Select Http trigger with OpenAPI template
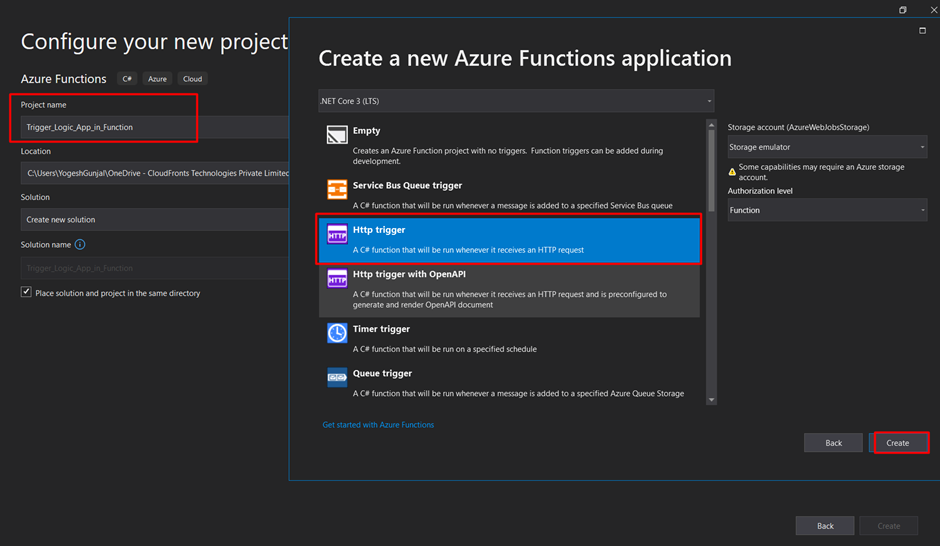The height and width of the screenshot is (546, 940). point(509,291)
